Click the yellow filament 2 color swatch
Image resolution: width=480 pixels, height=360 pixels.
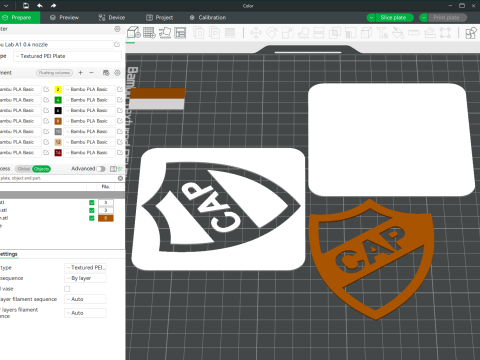coord(58,89)
